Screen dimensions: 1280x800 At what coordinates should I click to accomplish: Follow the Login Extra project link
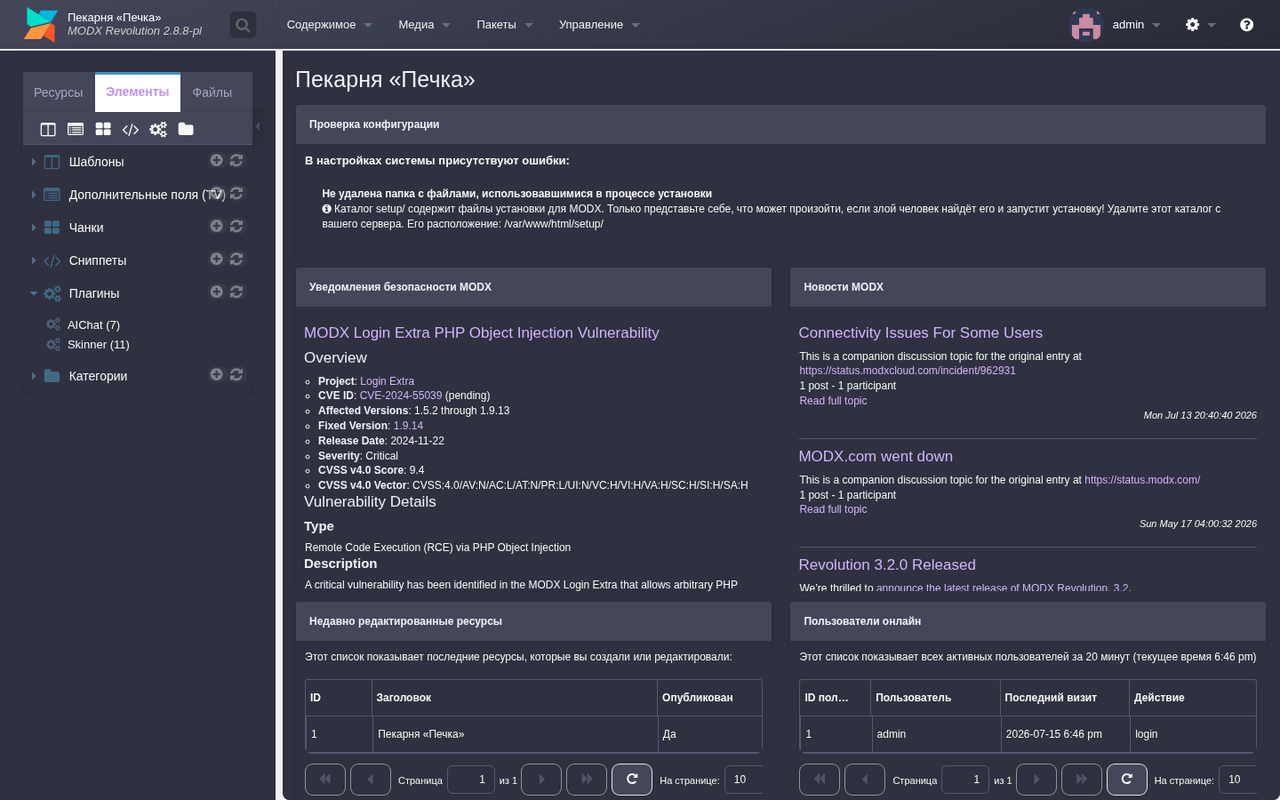[x=387, y=381]
